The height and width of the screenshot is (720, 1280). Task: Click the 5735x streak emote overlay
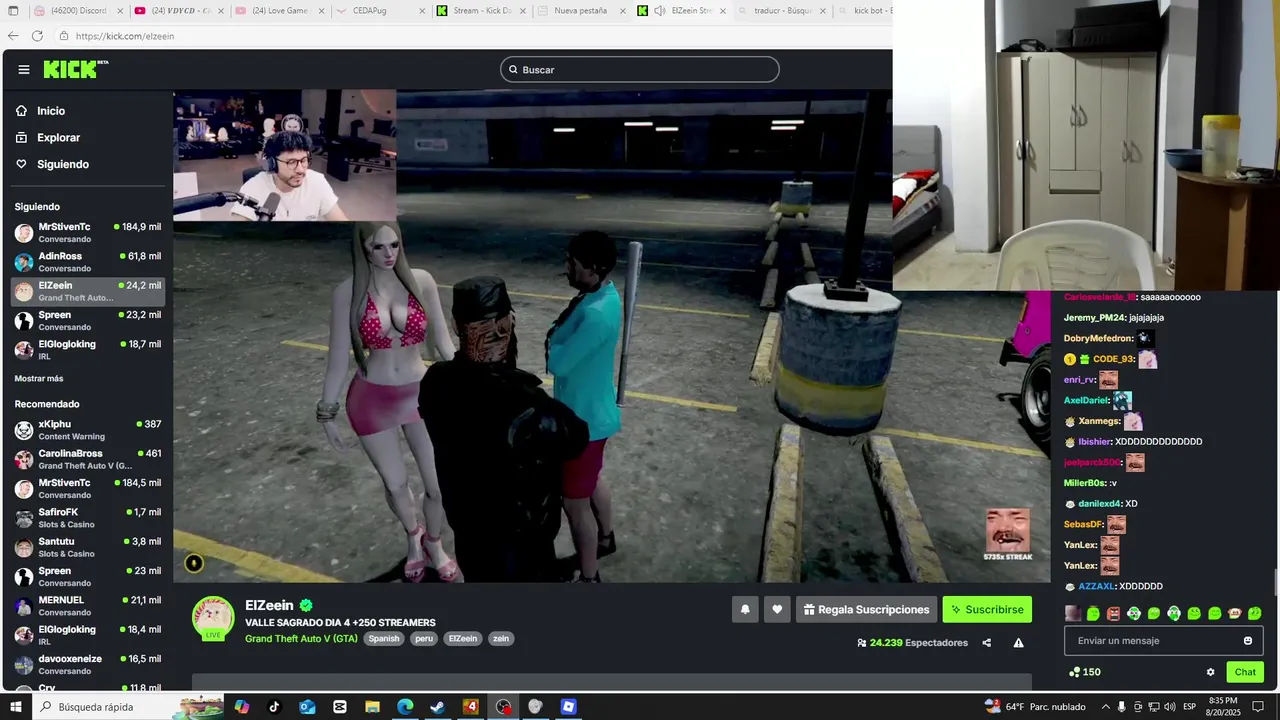point(1007,535)
